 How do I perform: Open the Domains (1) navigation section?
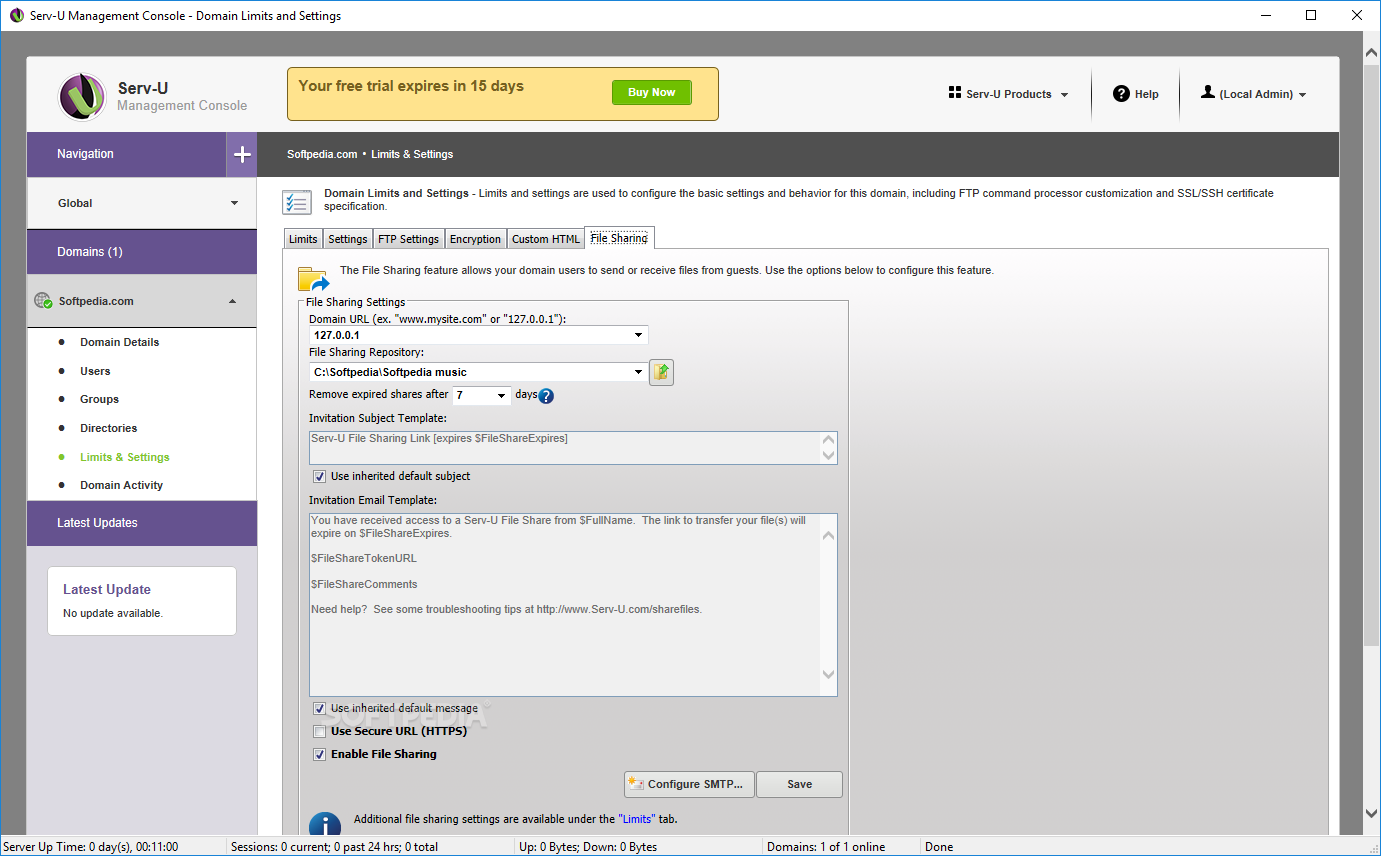[142, 252]
